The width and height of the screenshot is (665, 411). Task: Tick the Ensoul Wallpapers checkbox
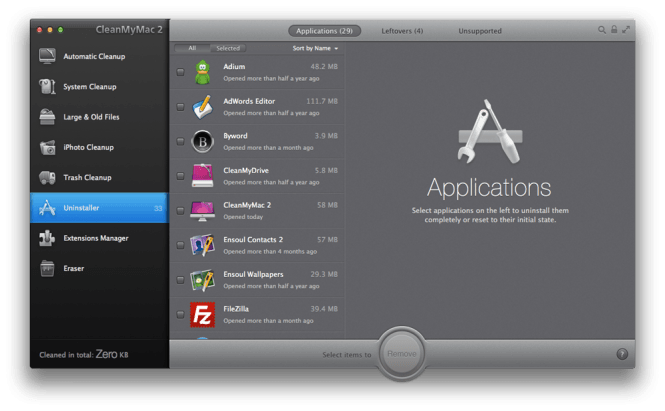tap(180, 280)
